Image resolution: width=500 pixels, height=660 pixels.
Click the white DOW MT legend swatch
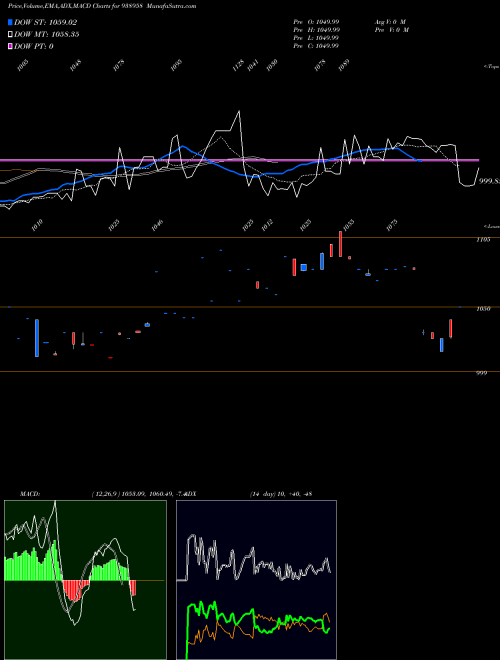11,34
